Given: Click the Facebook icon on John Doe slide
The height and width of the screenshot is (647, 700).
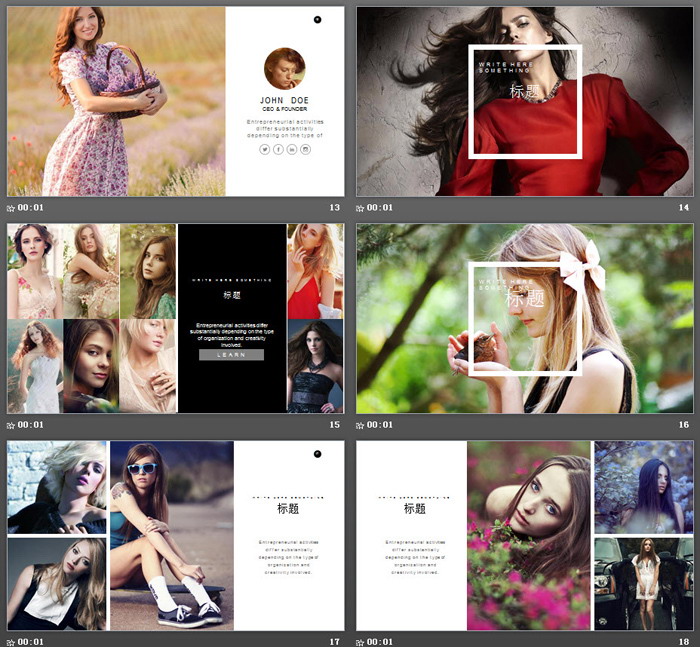Looking at the screenshot, I should point(278,149).
